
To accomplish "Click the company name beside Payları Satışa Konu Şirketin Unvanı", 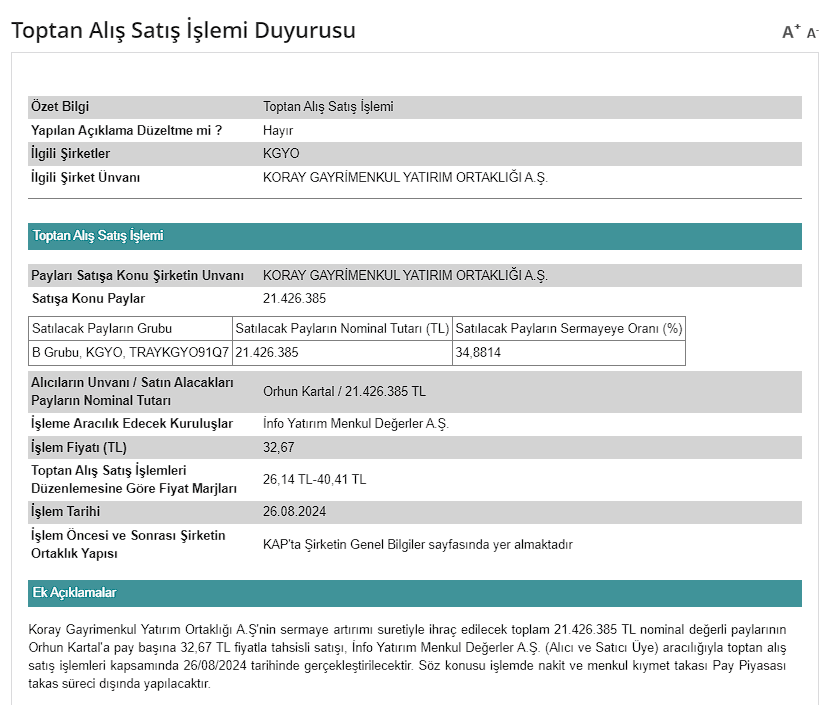I will coord(405,275).
